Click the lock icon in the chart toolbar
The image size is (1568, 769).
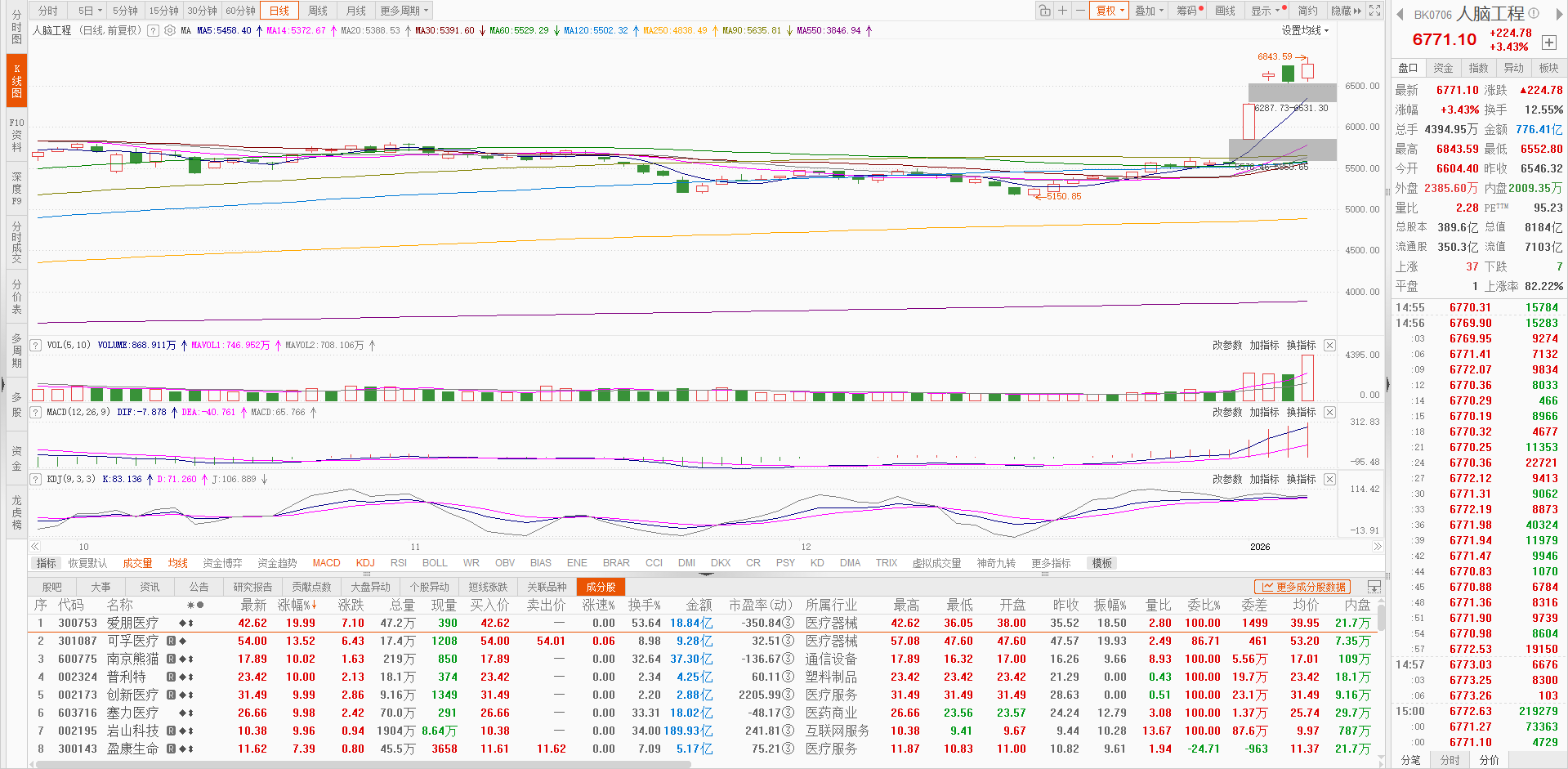(1044, 11)
